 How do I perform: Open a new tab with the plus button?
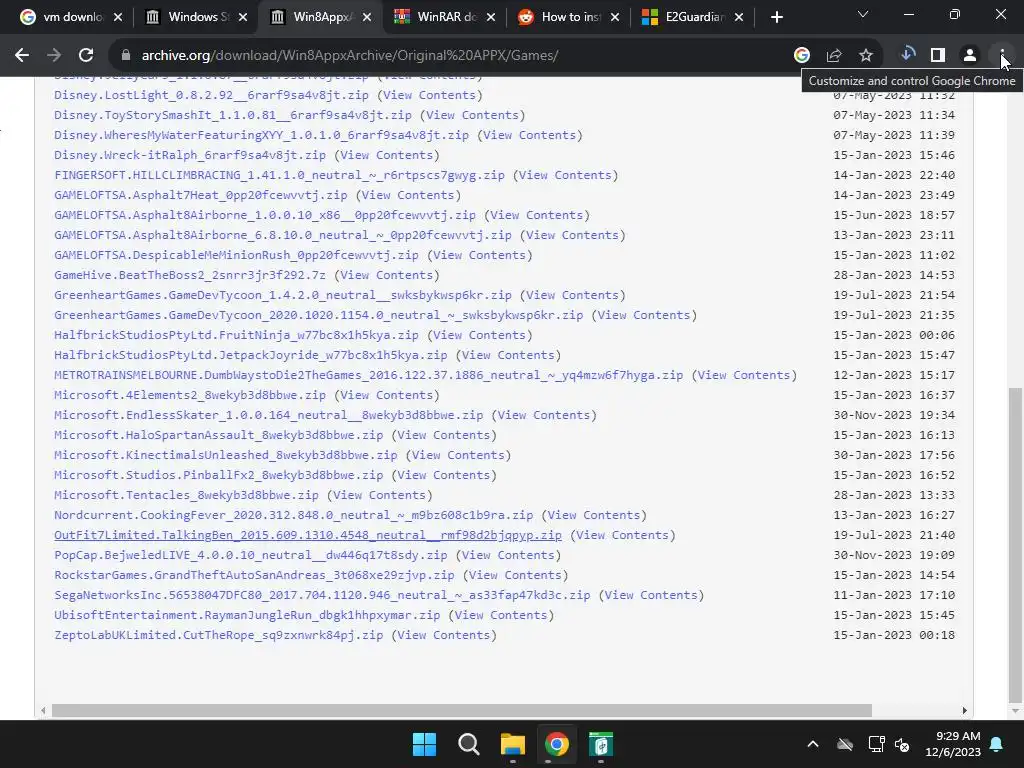(776, 17)
